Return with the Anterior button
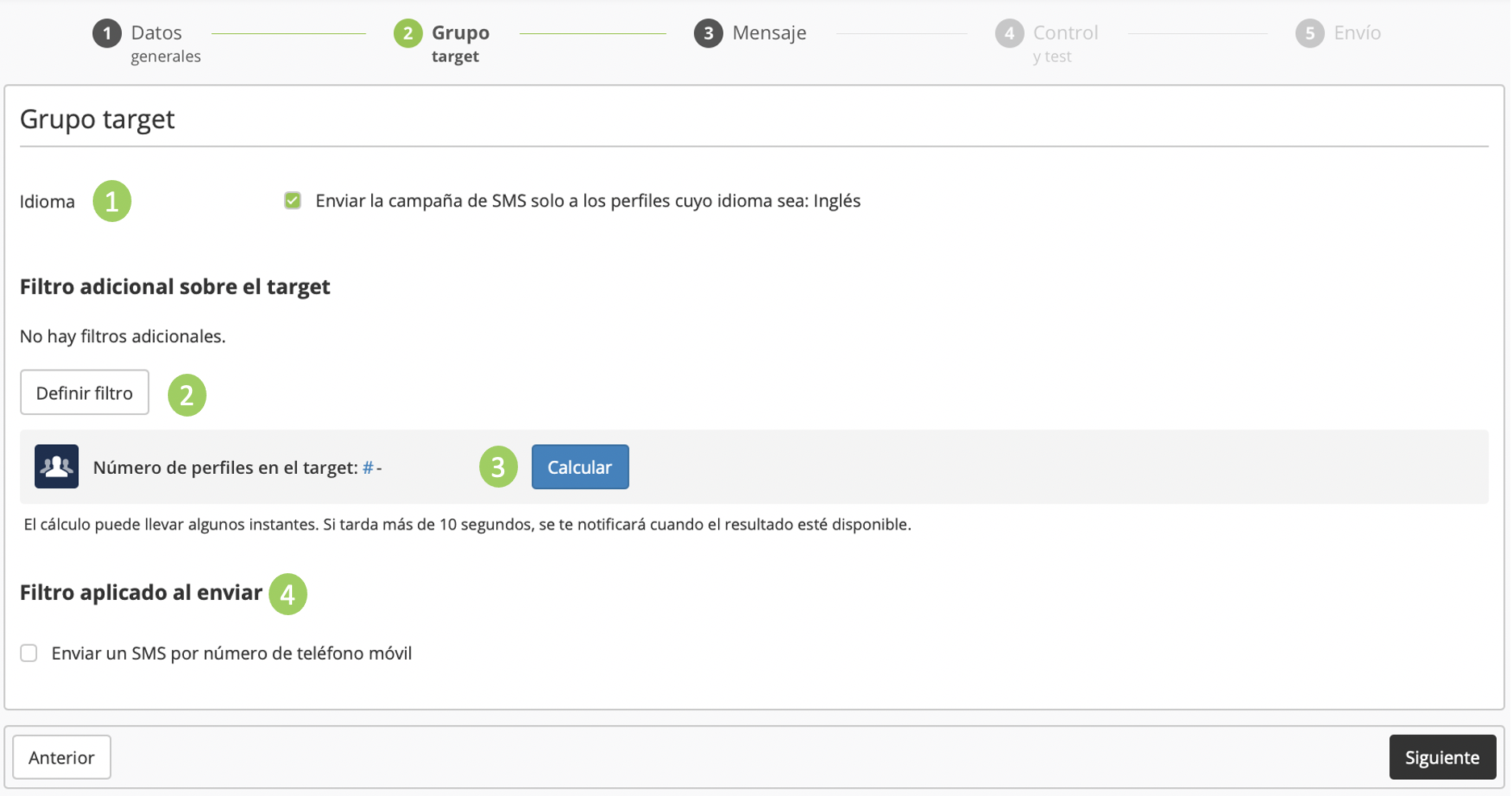Viewport: 1512px width, 796px height. point(61,757)
